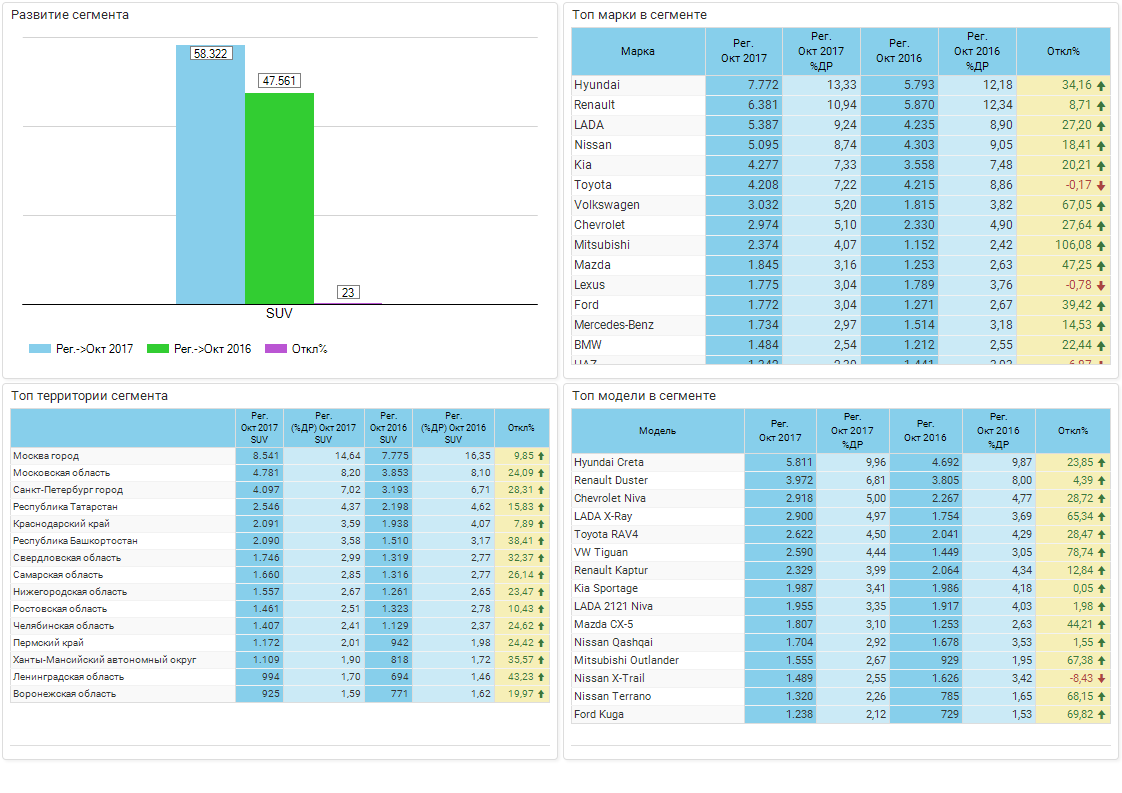The height and width of the screenshot is (793, 1122).
Task: Click the up arrow in LADA X-Ray row
Action: [1101, 517]
